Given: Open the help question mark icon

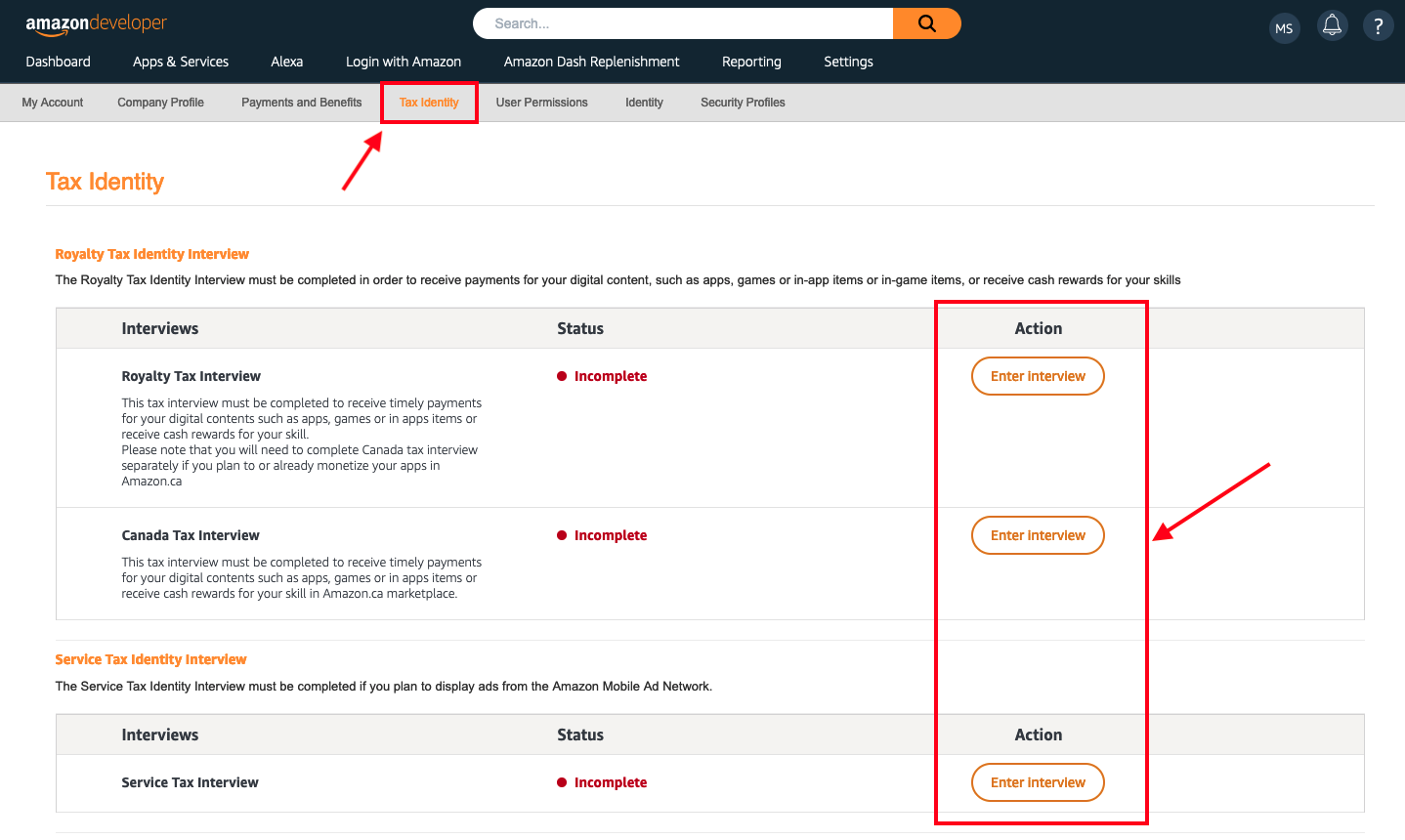Looking at the screenshot, I should [x=1379, y=26].
